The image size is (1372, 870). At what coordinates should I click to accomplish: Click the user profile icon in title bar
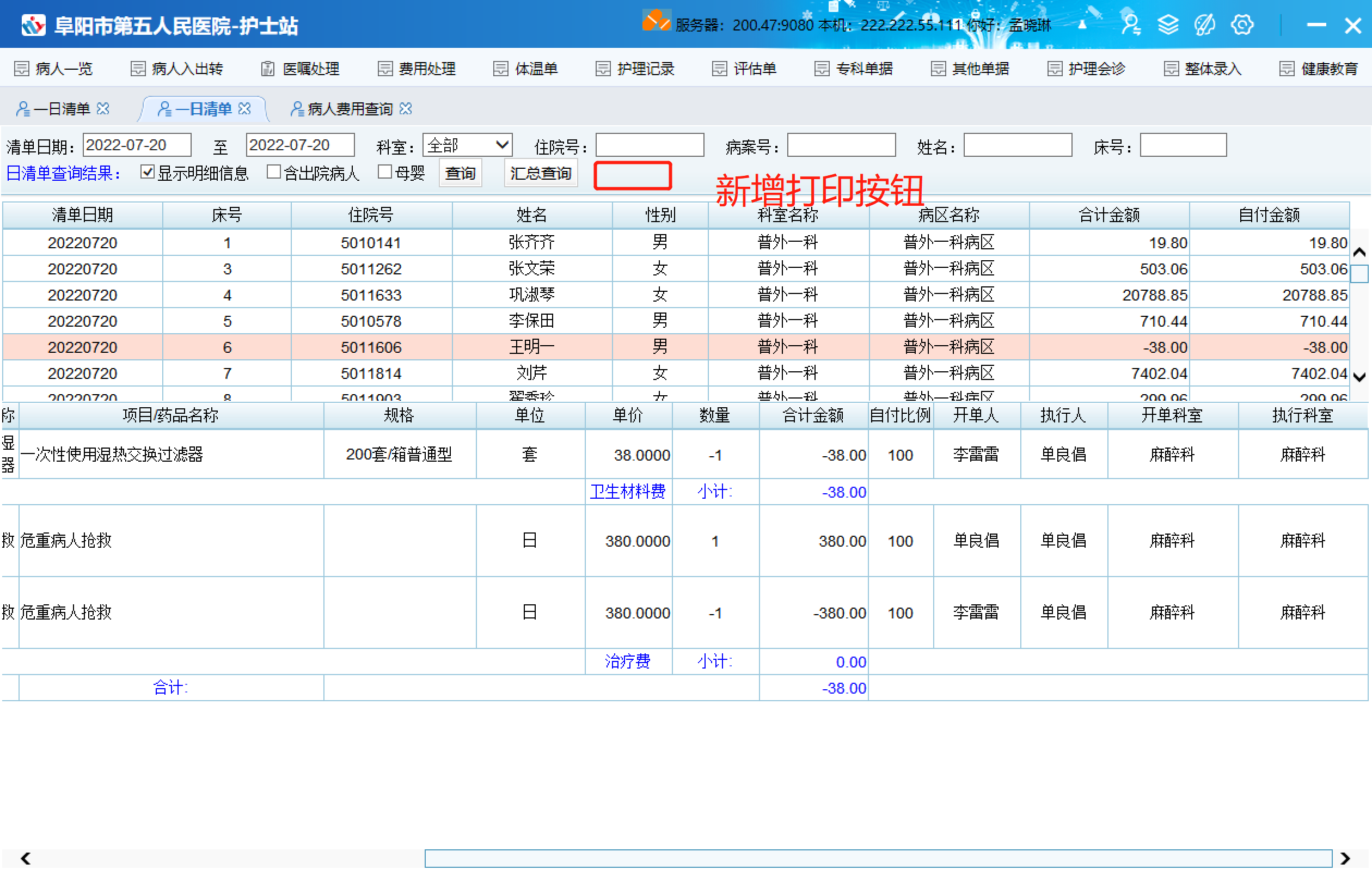pos(1130,24)
